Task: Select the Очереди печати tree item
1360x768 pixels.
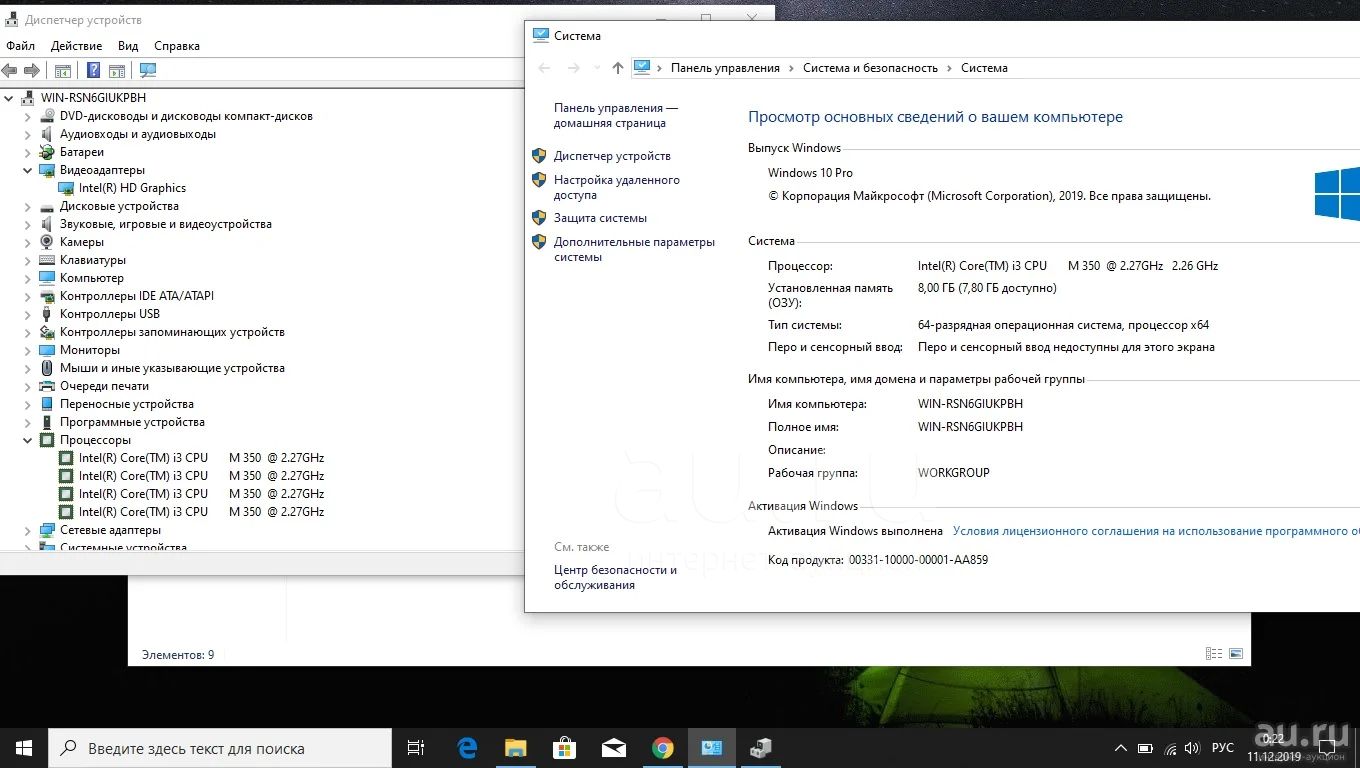Action: pyautogui.click(x=104, y=386)
